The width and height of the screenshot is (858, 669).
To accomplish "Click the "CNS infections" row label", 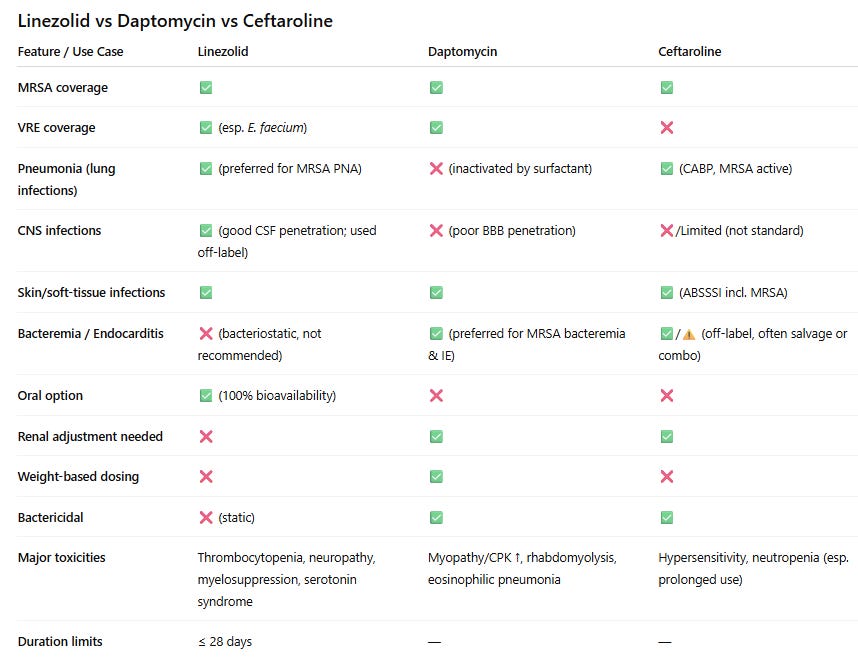I will tap(59, 230).
